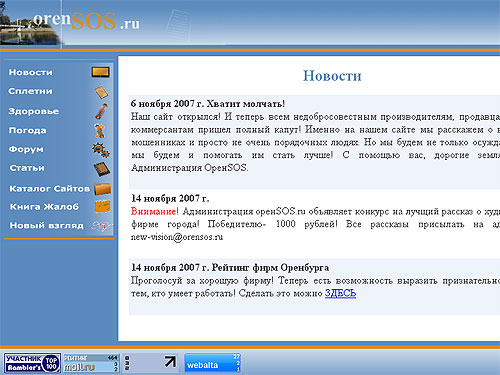Open Каталог Сайтов link
The width and height of the screenshot is (500, 375).
pos(49,189)
